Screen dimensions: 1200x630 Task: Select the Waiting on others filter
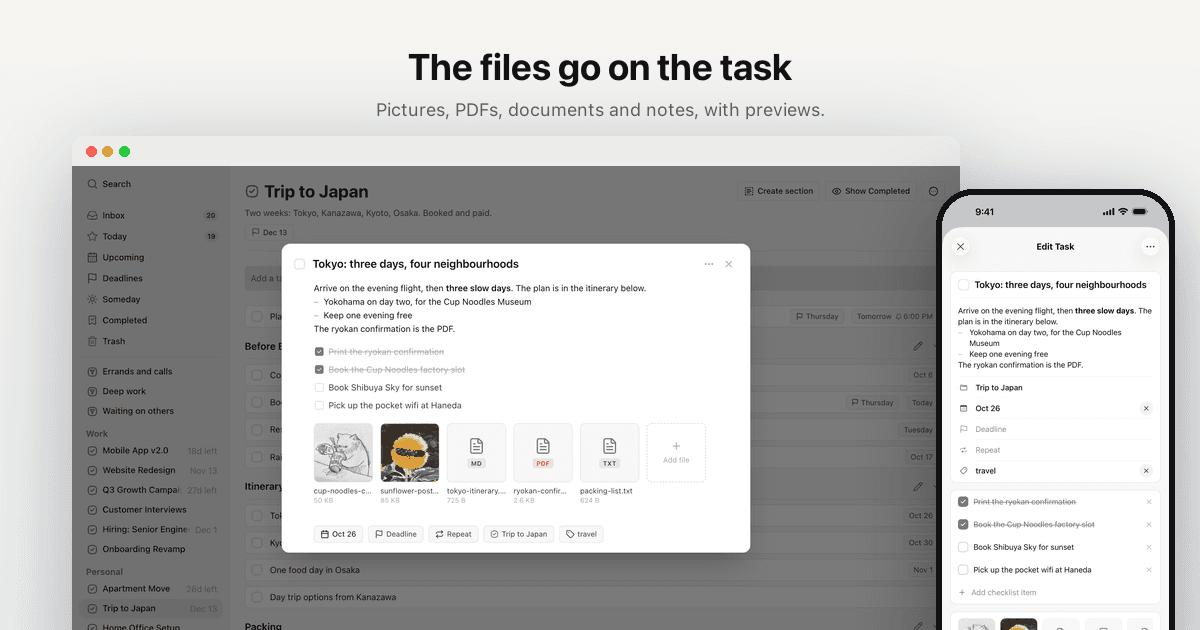(152, 411)
